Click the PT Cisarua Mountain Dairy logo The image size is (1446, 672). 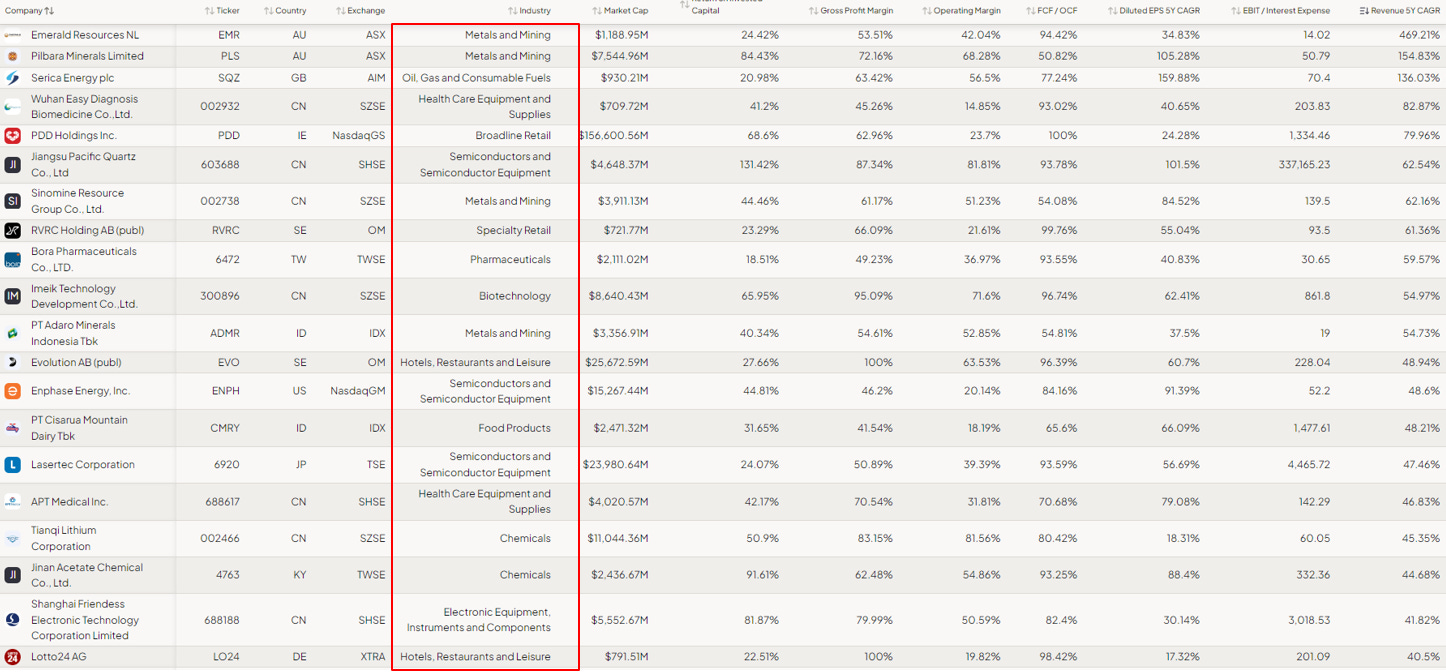[13, 428]
